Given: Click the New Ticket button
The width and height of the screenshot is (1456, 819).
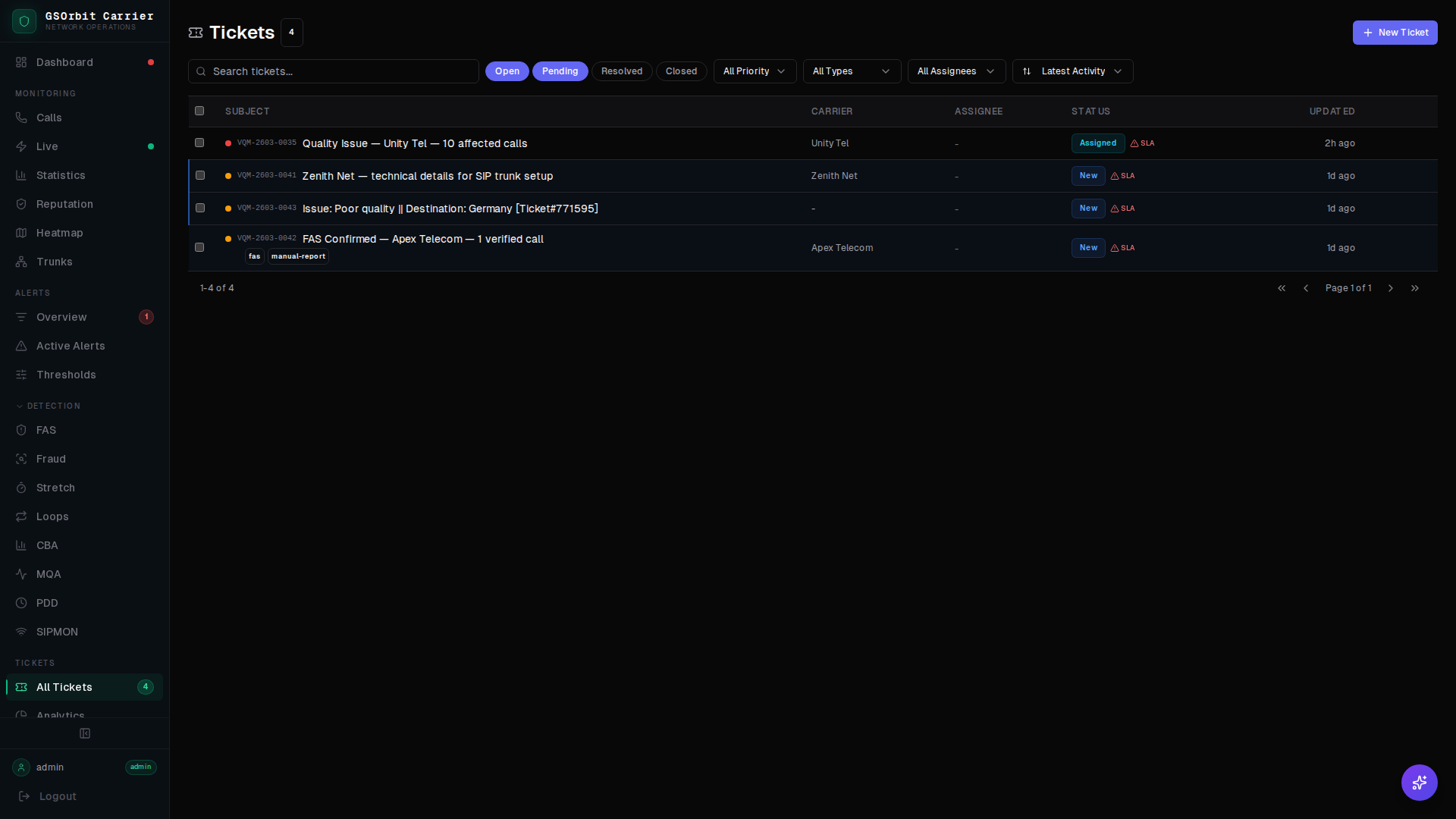Looking at the screenshot, I should coord(1395,33).
